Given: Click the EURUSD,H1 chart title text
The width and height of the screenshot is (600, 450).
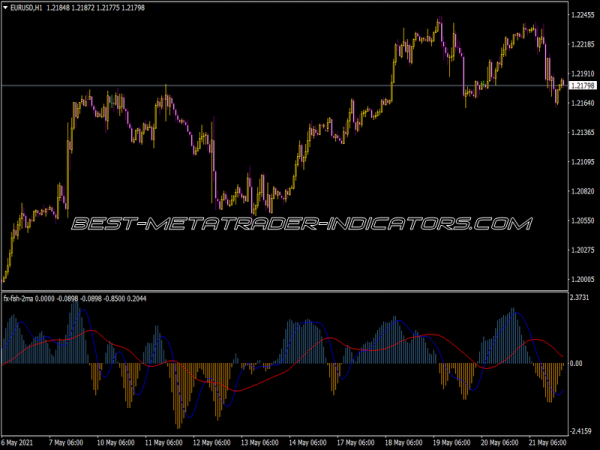Looking at the screenshot, I should (x=27, y=8).
